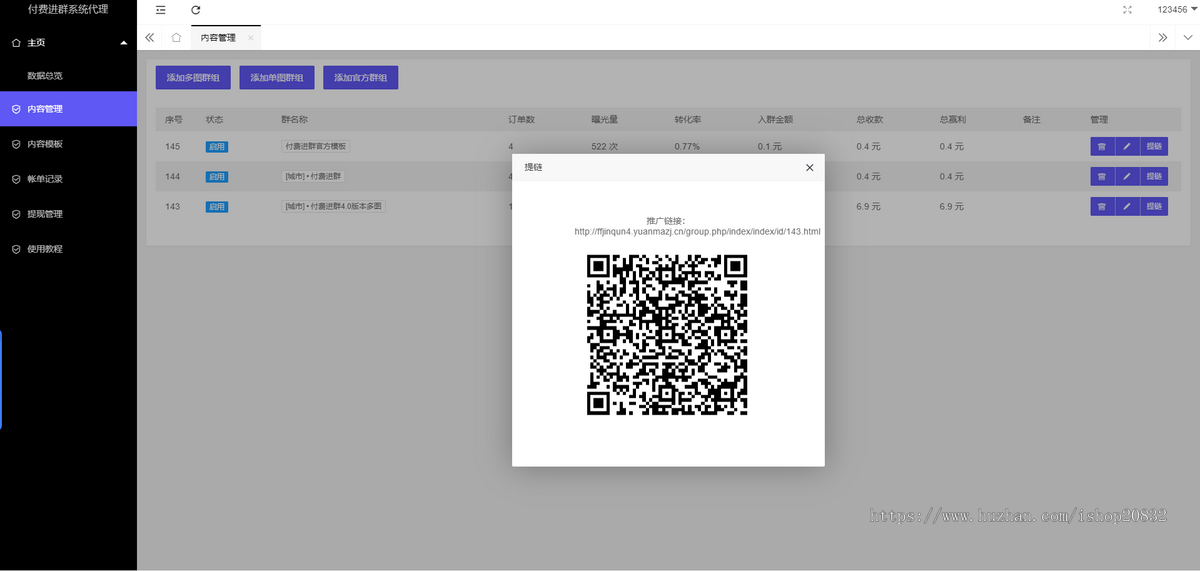The height and width of the screenshot is (571, 1200).
Task: Click the tab scroll-left double arrow
Action: (150, 37)
